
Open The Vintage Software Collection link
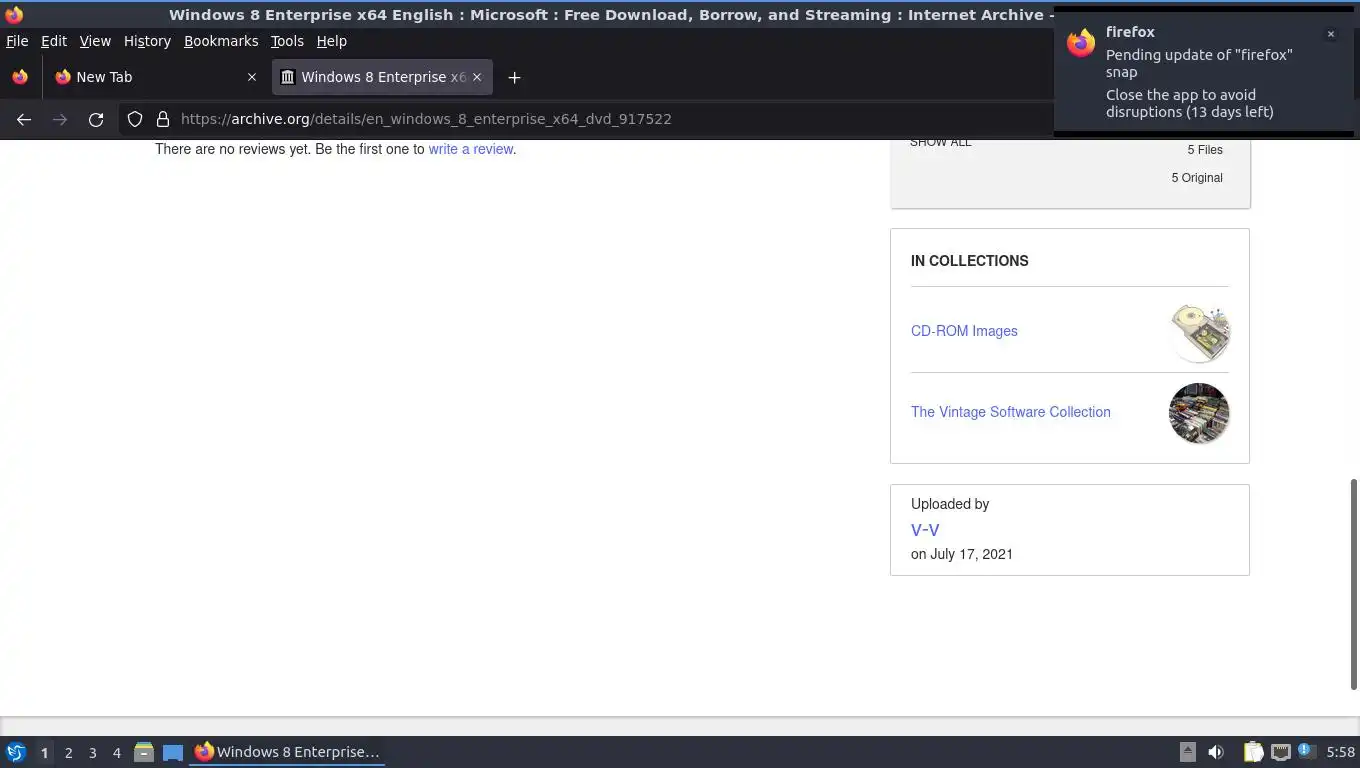[x=1011, y=412]
